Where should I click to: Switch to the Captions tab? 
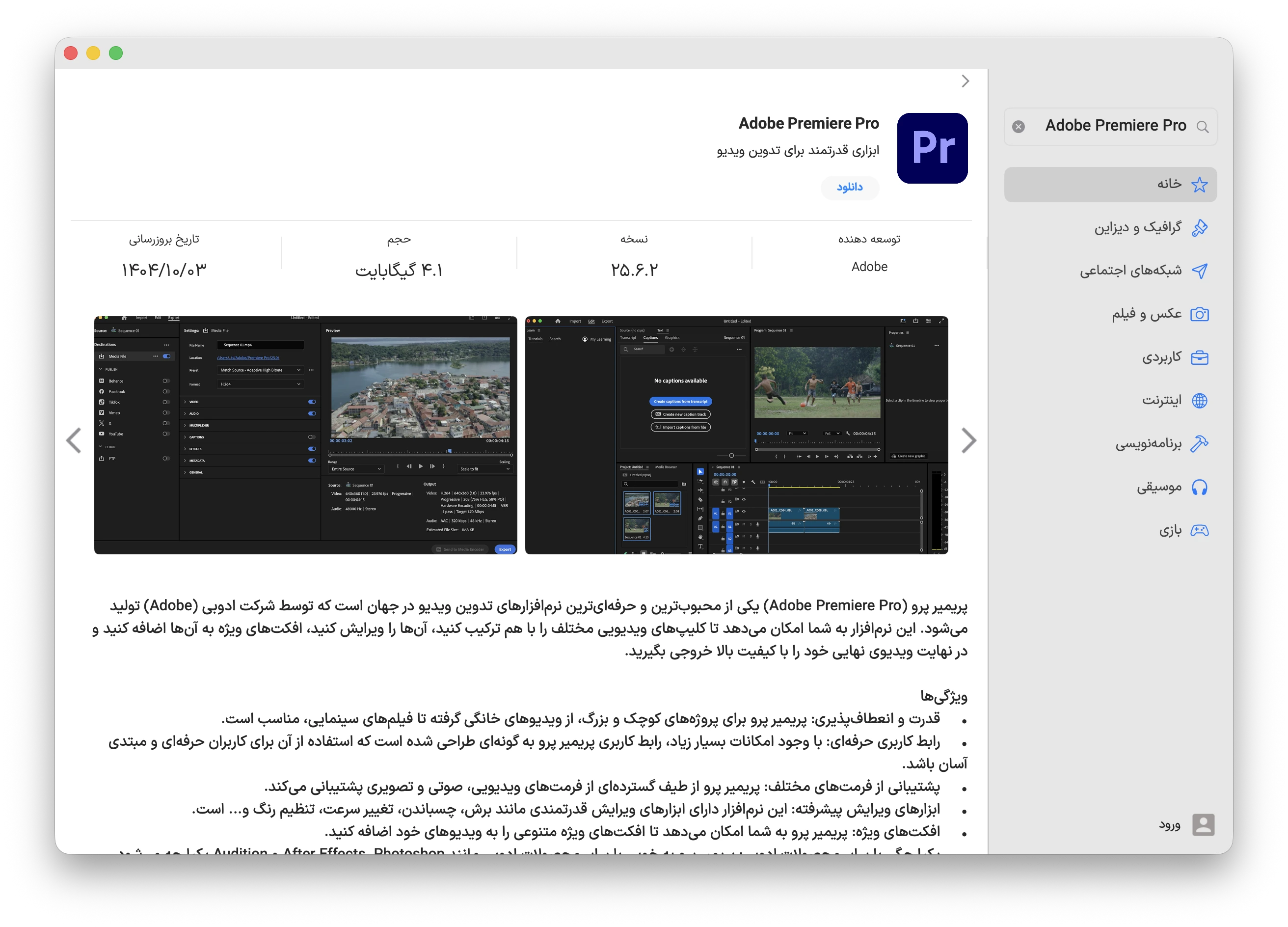tap(651, 338)
